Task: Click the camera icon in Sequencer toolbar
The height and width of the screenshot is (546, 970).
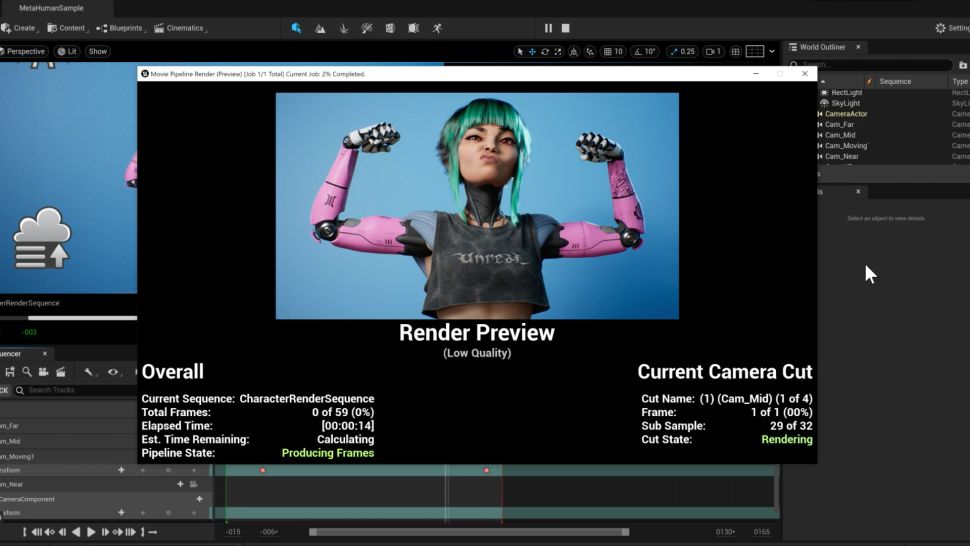Action: click(43, 372)
